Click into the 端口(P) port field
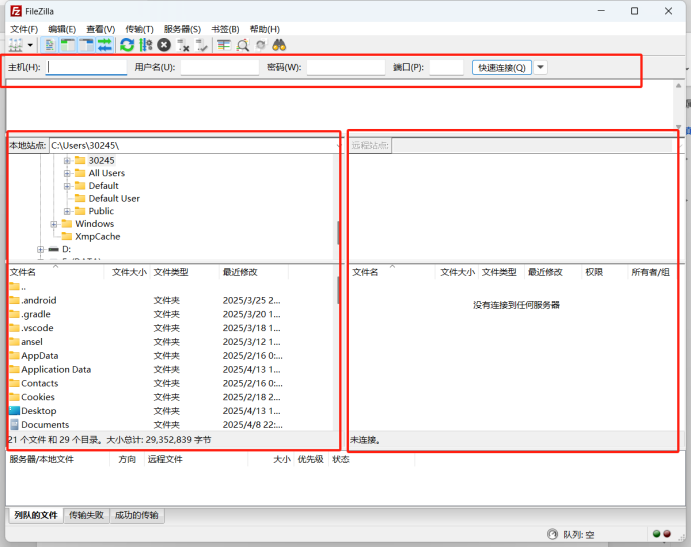692x548 pixels. [447, 68]
